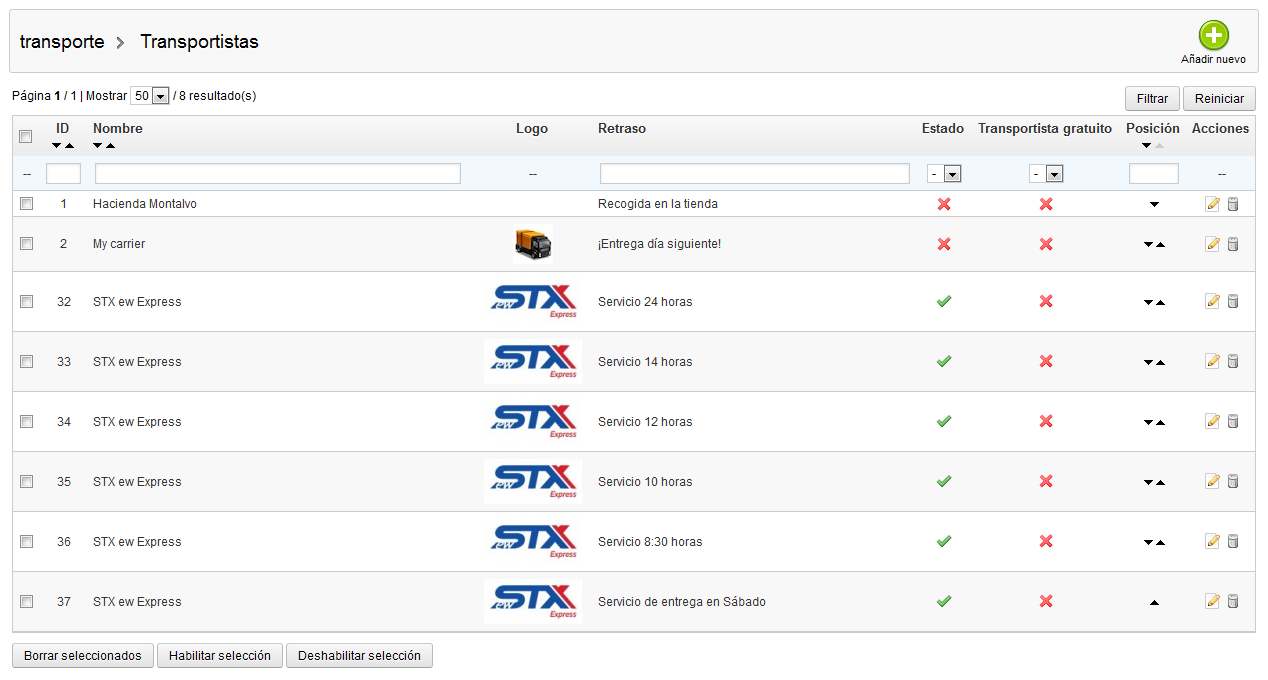Tick checkbox for carrier ID 36
The image size is (1268, 680).
click(26, 541)
